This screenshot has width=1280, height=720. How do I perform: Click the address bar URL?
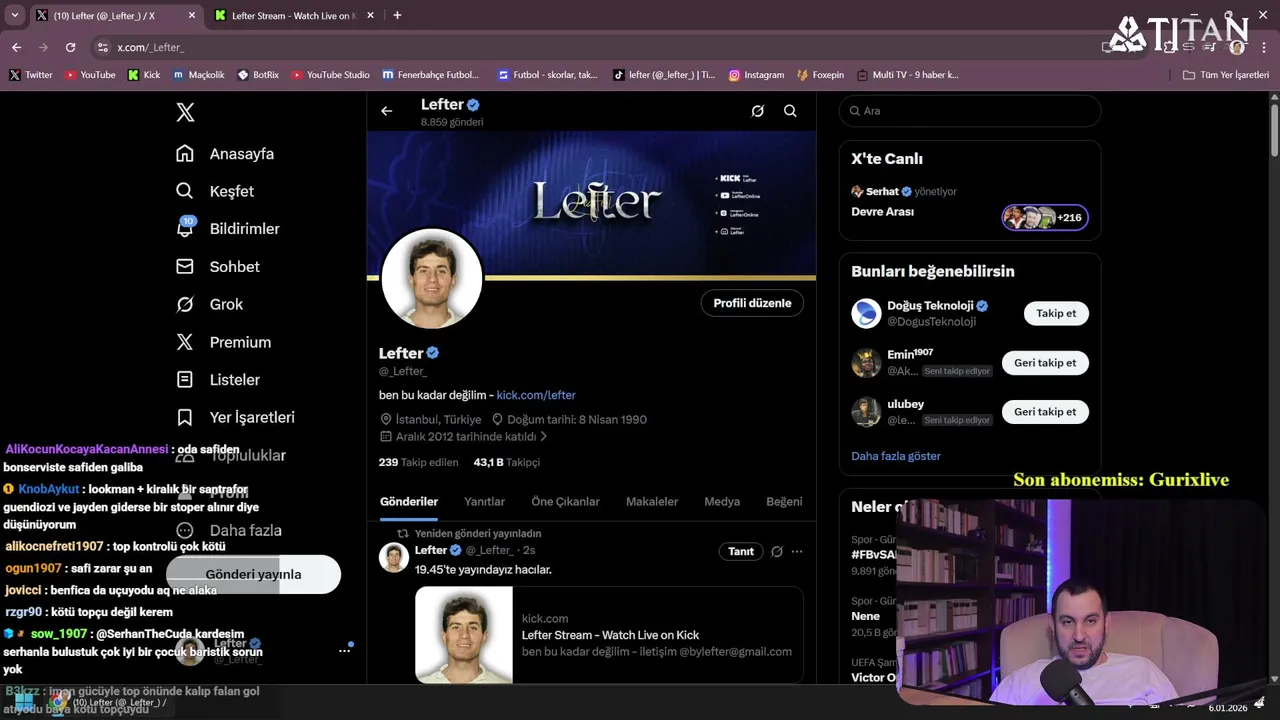click(x=150, y=47)
